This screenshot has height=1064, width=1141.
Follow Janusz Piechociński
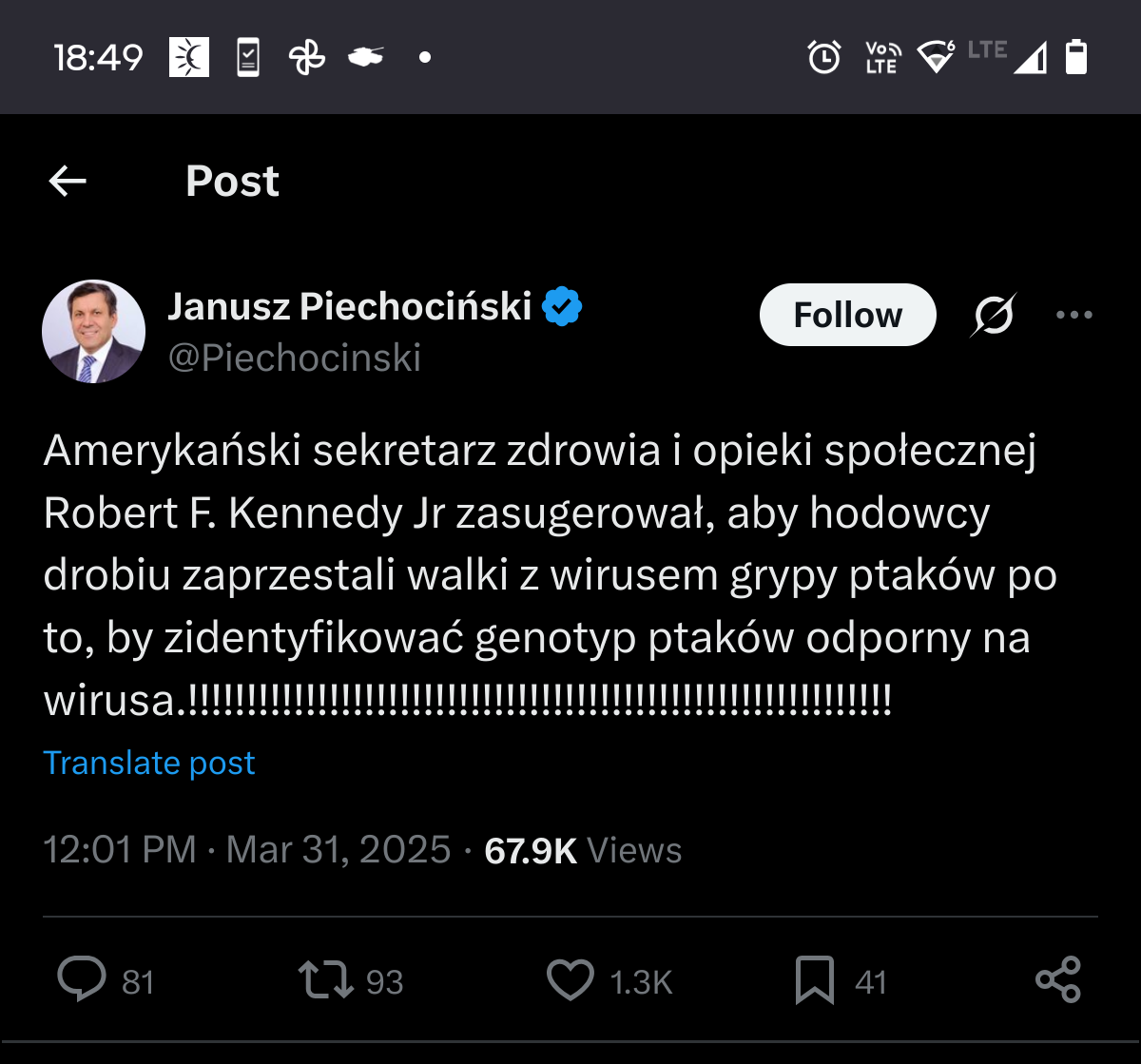(847, 315)
